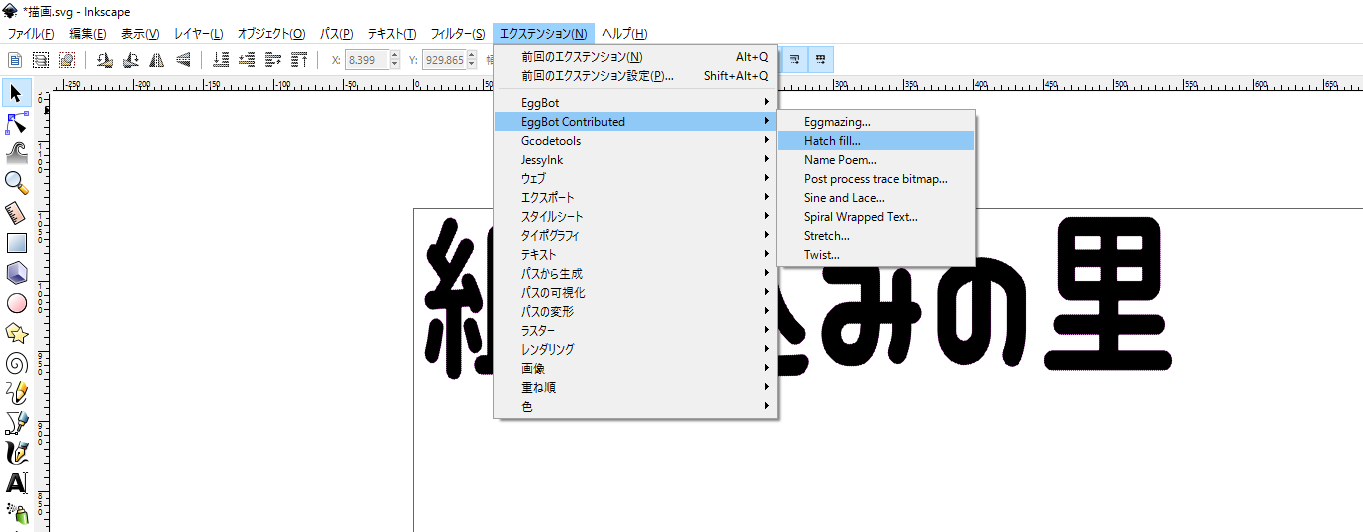This screenshot has width=1363, height=532.
Task: Click the X coordinate input field
Action: point(366,60)
